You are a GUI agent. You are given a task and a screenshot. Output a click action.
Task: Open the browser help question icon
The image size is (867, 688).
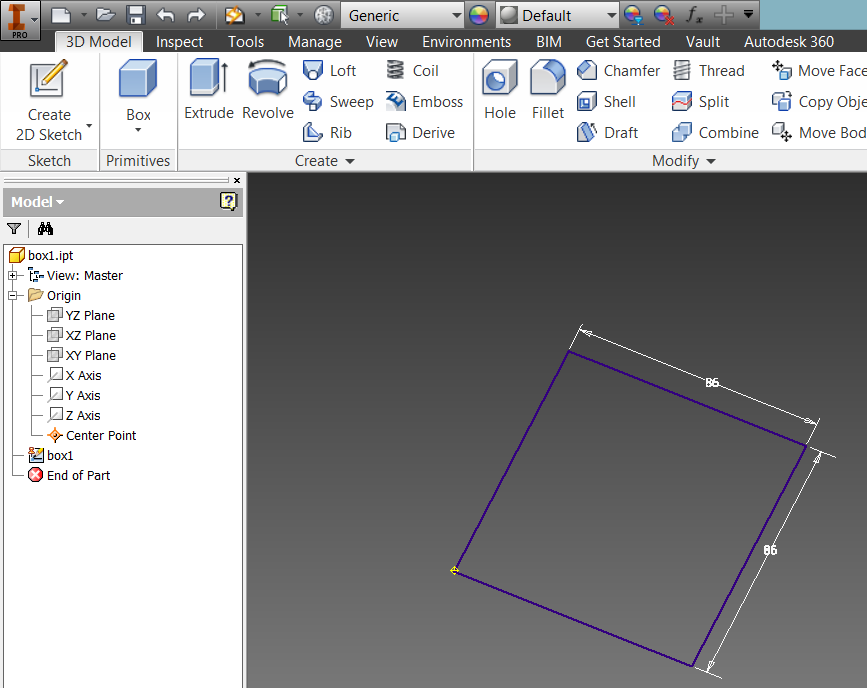pyautogui.click(x=228, y=201)
